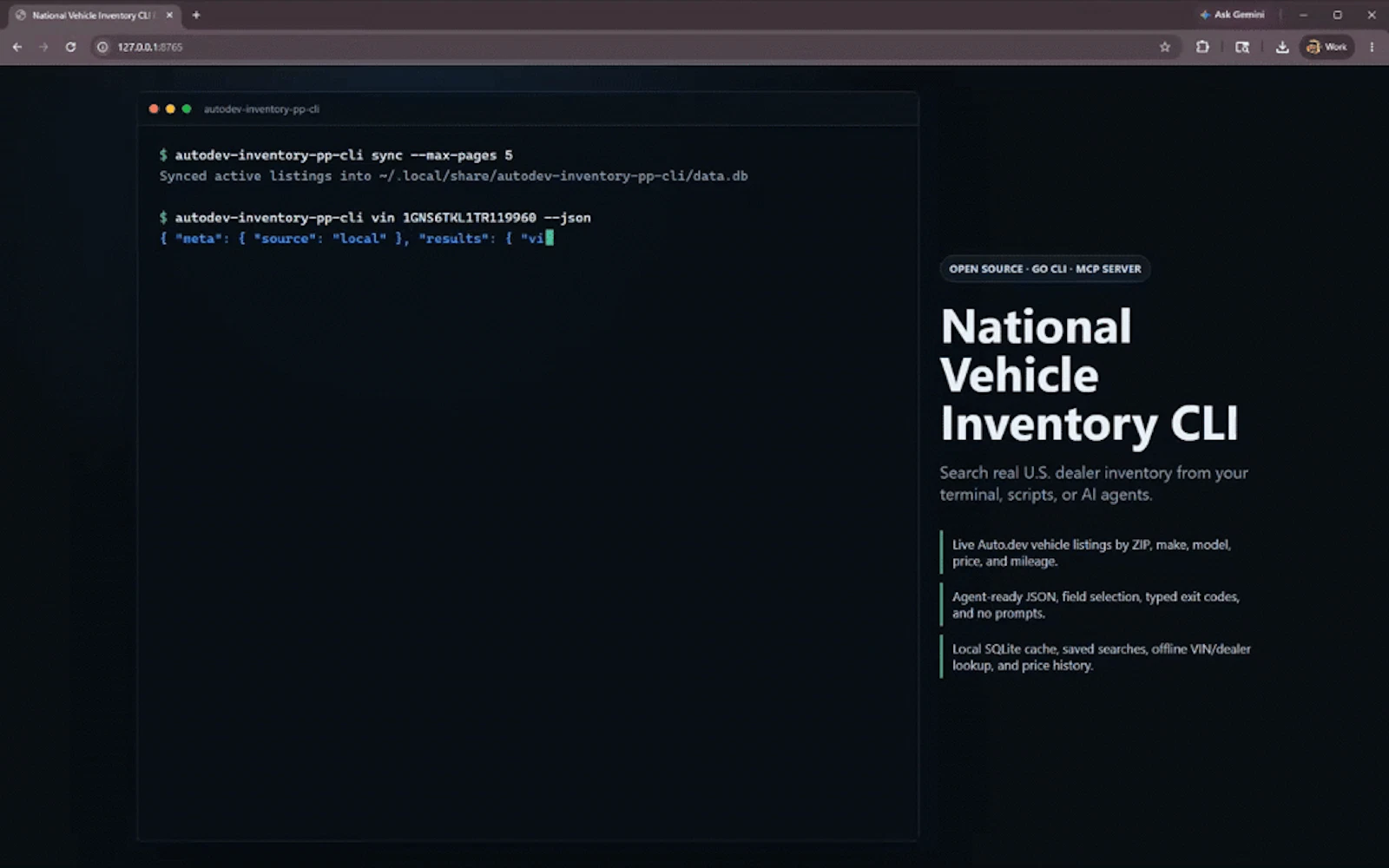Go back using browser back arrow
Screen dimensions: 1389x868
click(x=17, y=47)
